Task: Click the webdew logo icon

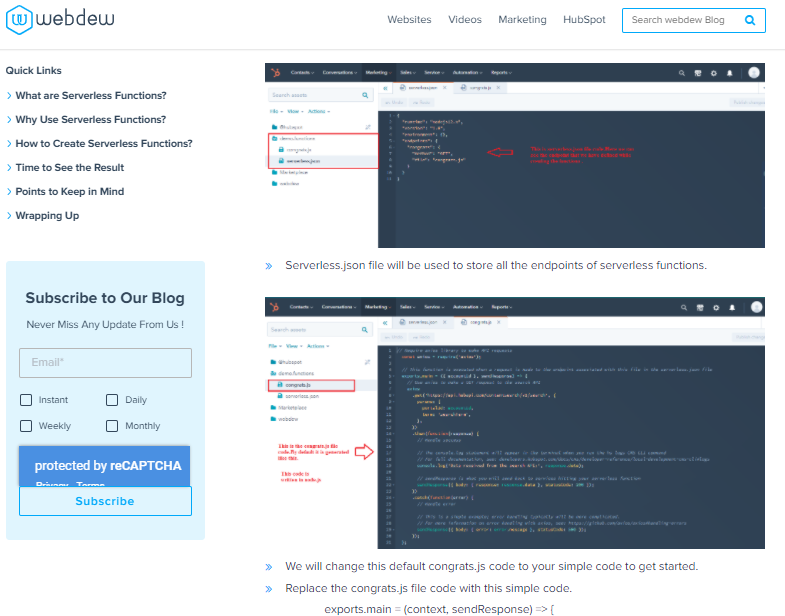Action: coord(18,19)
